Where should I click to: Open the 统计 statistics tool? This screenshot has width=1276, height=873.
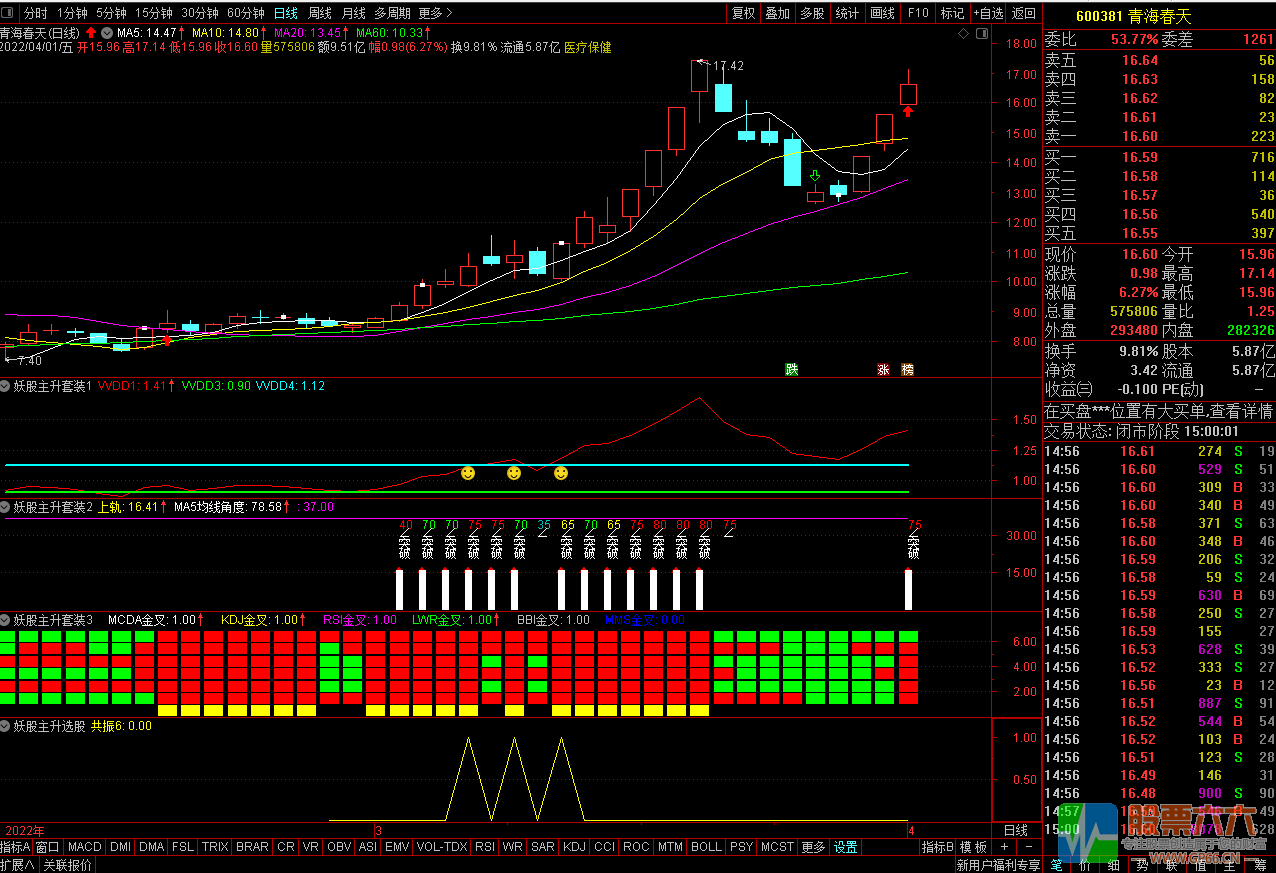847,13
